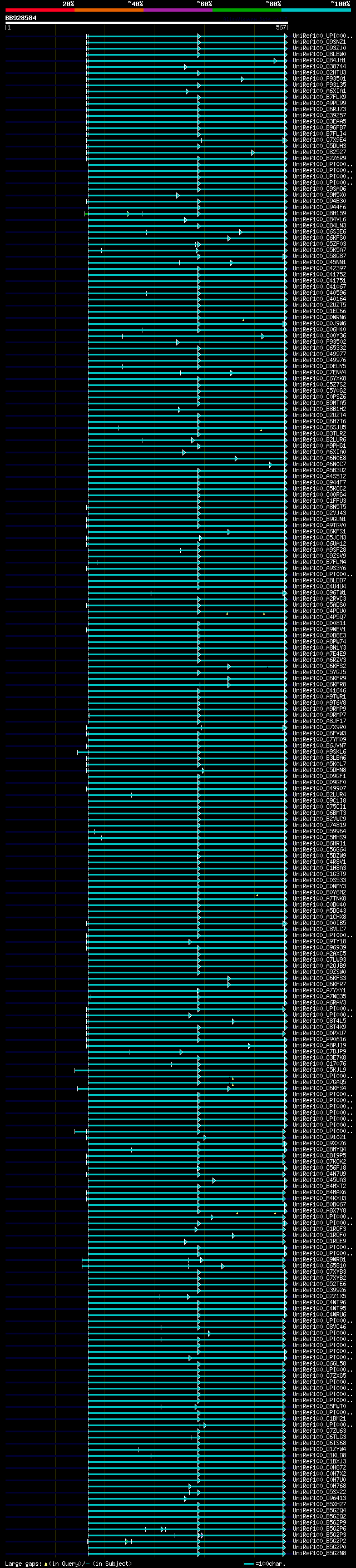356x1568 pixels.
Task: Select the label UniRef100_B5G2P2
Action: click(x=319, y=1541)
